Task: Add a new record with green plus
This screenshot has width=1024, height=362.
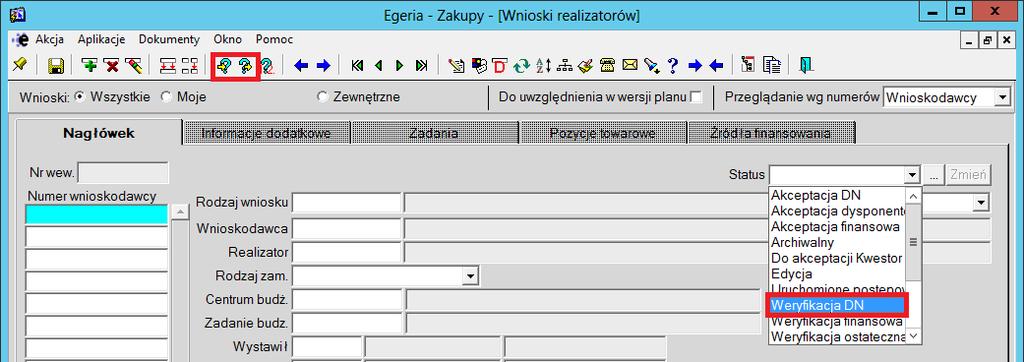Action: click(x=89, y=65)
